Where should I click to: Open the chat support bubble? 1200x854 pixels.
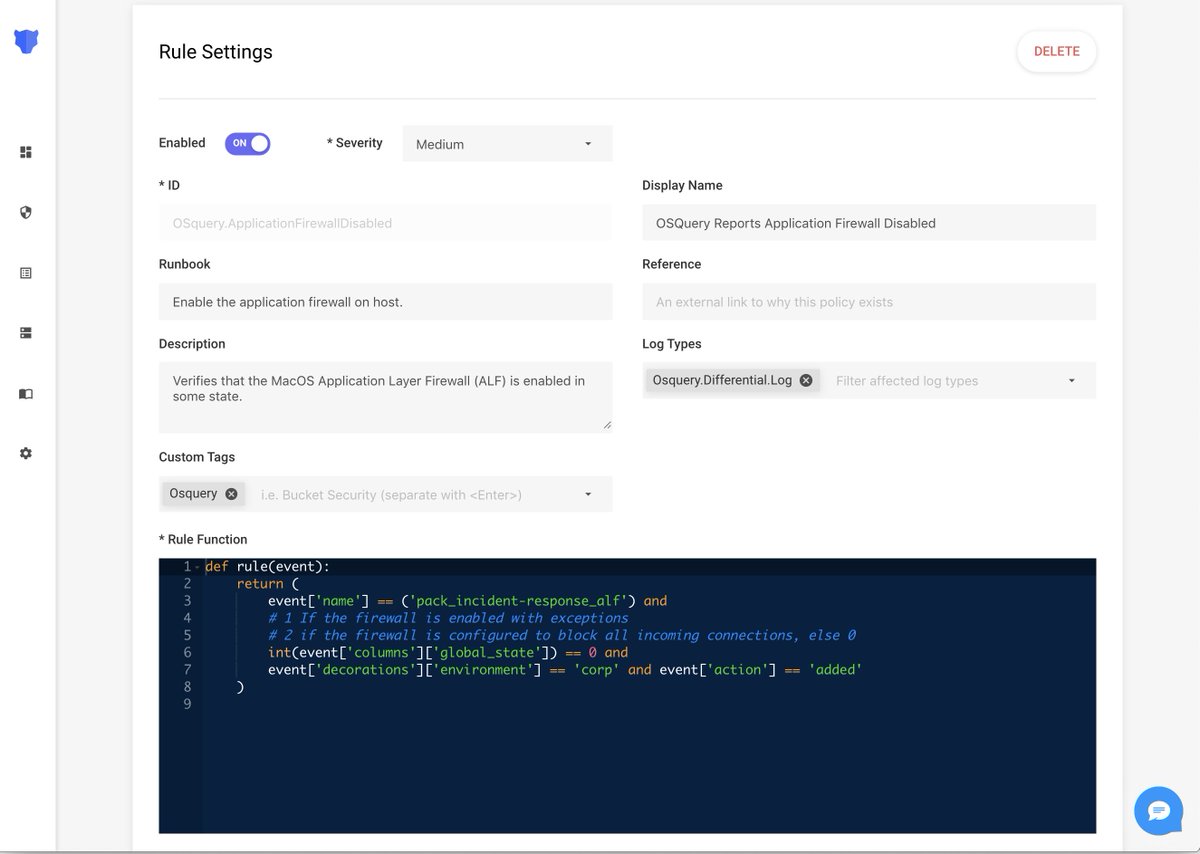click(x=1158, y=811)
